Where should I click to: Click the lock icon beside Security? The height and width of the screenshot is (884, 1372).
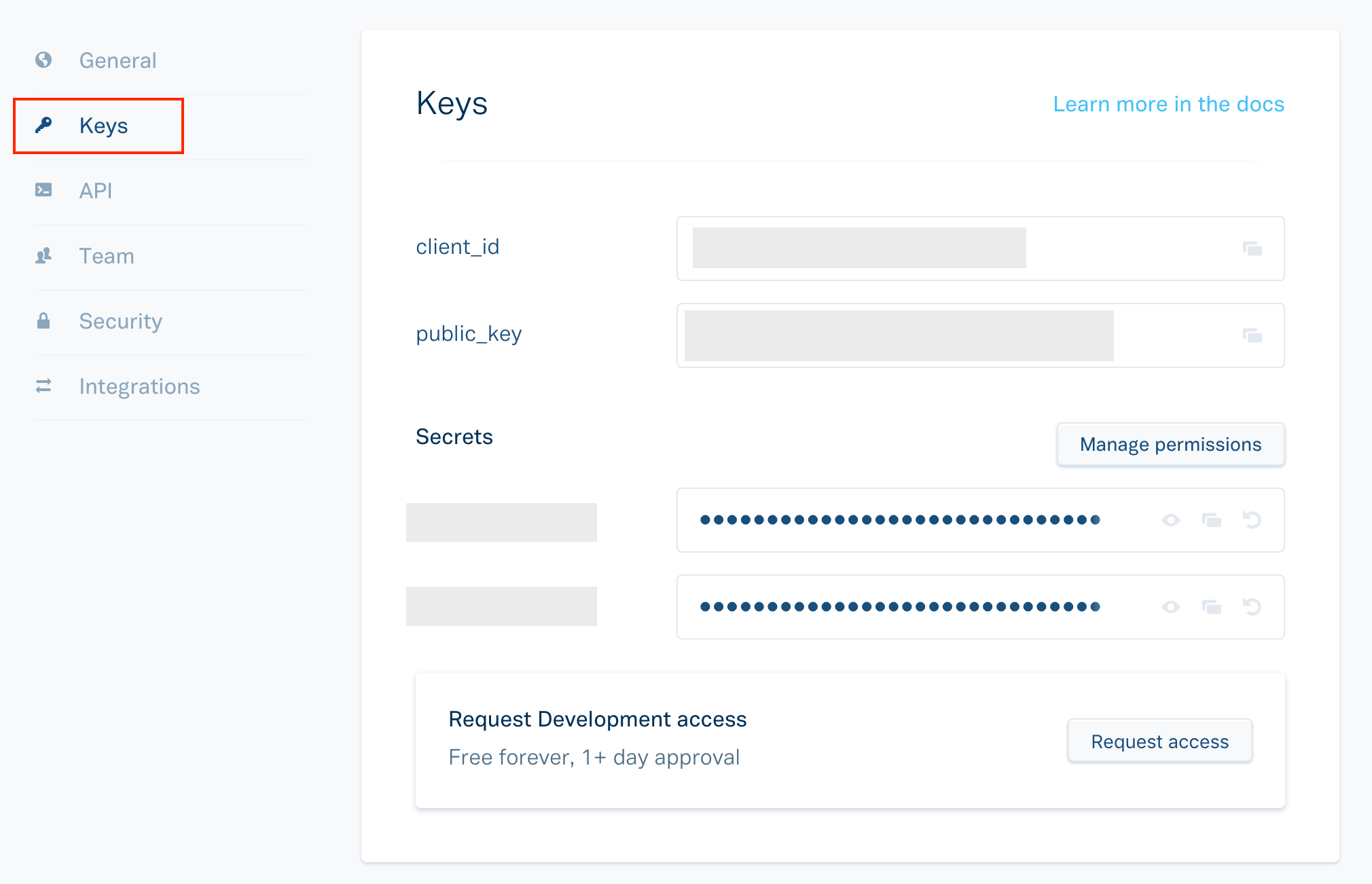pos(43,321)
